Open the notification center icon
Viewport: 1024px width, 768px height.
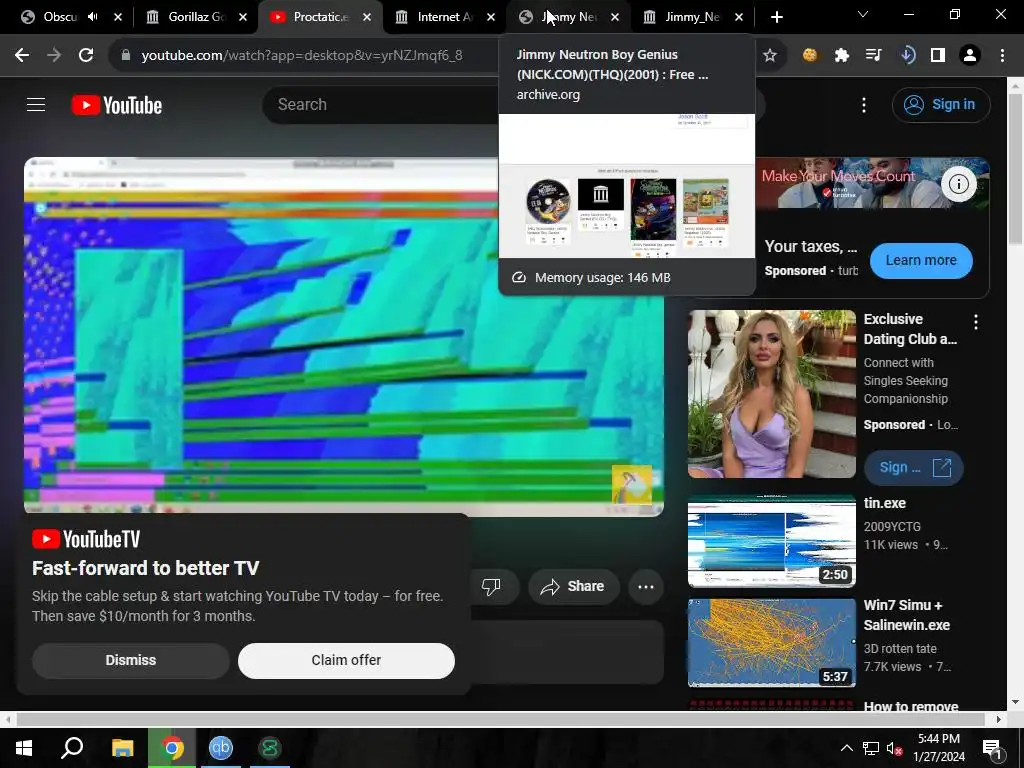[992, 748]
